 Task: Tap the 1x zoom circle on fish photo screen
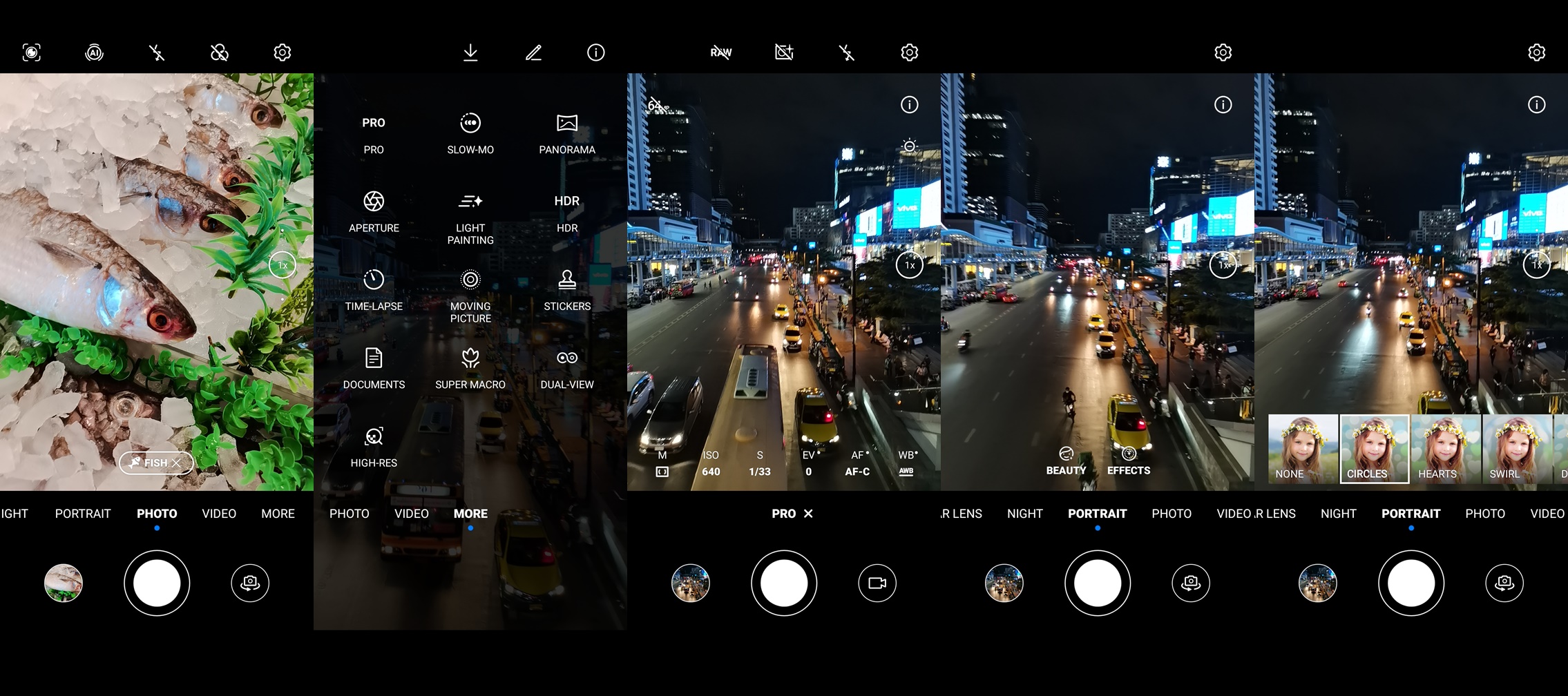pos(283,265)
